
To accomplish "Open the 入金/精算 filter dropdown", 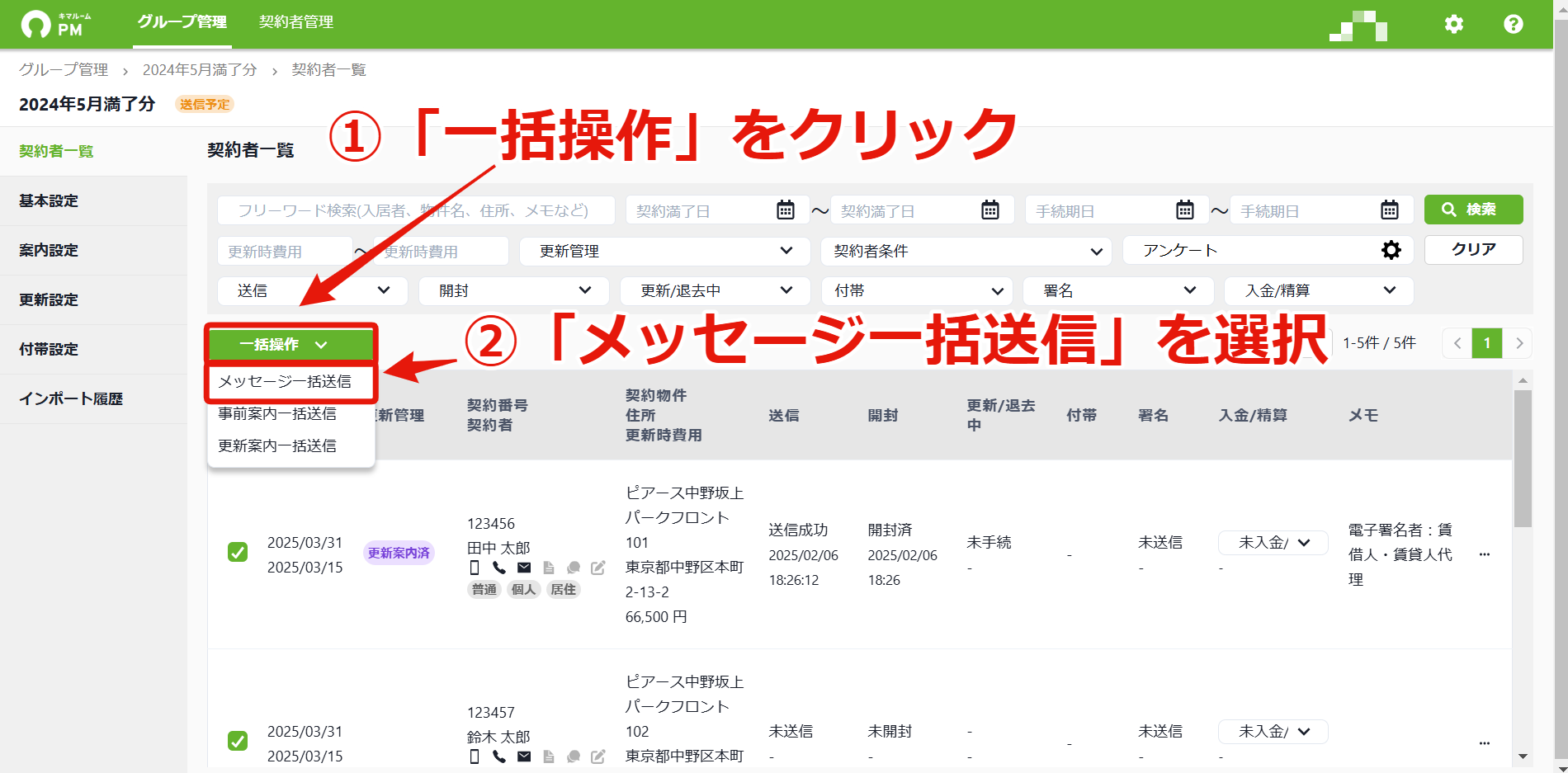I will pyautogui.click(x=1319, y=290).
